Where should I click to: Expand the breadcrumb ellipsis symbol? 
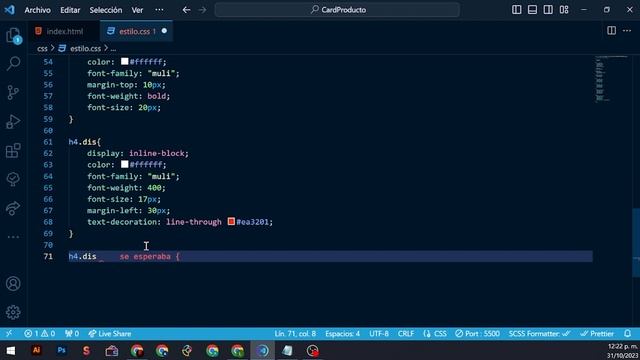(113, 49)
